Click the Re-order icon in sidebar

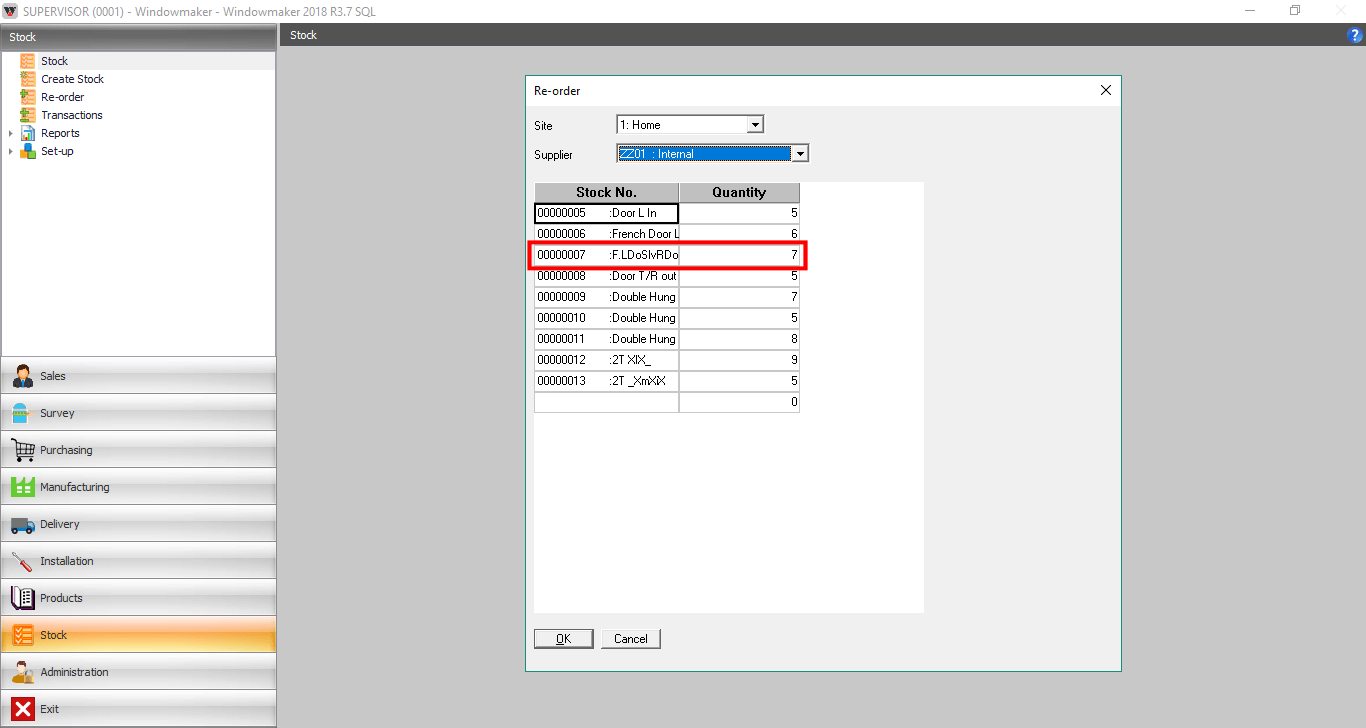tap(27, 97)
